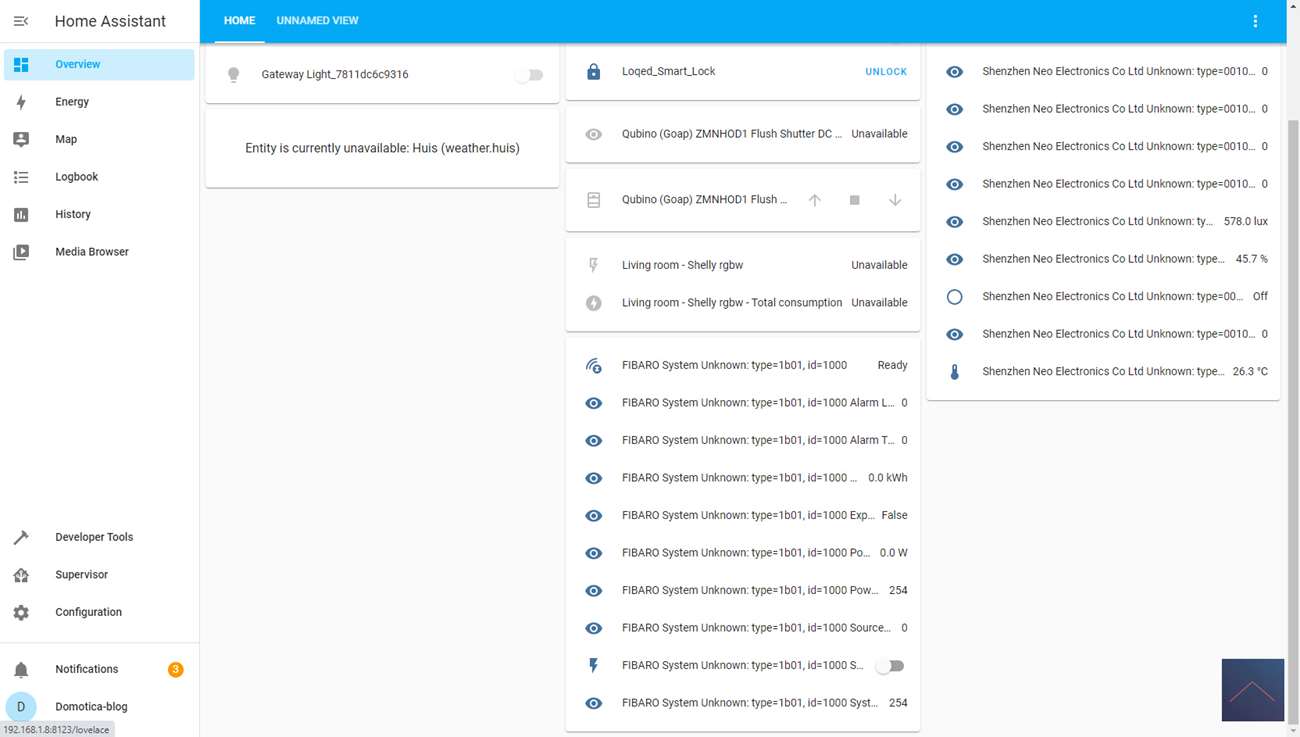Toggle the FIBARO System switch
Image resolution: width=1300 pixels, height=737 pixels.
point(889,666)
